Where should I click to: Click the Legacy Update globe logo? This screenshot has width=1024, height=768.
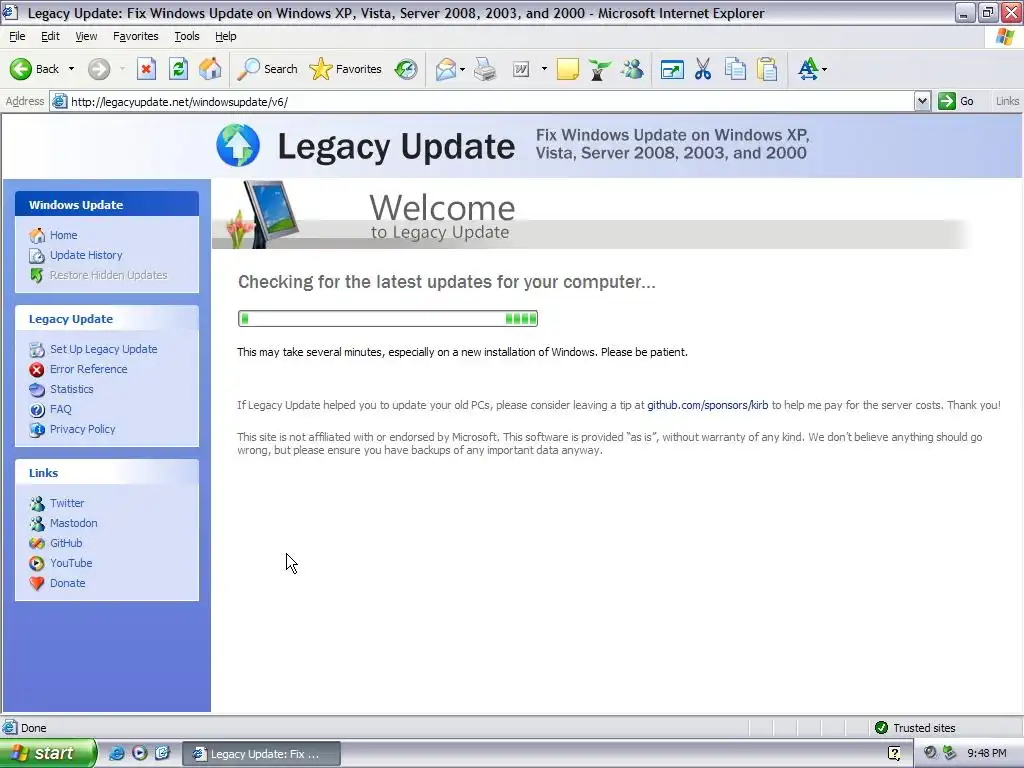(x=238, y=145)
